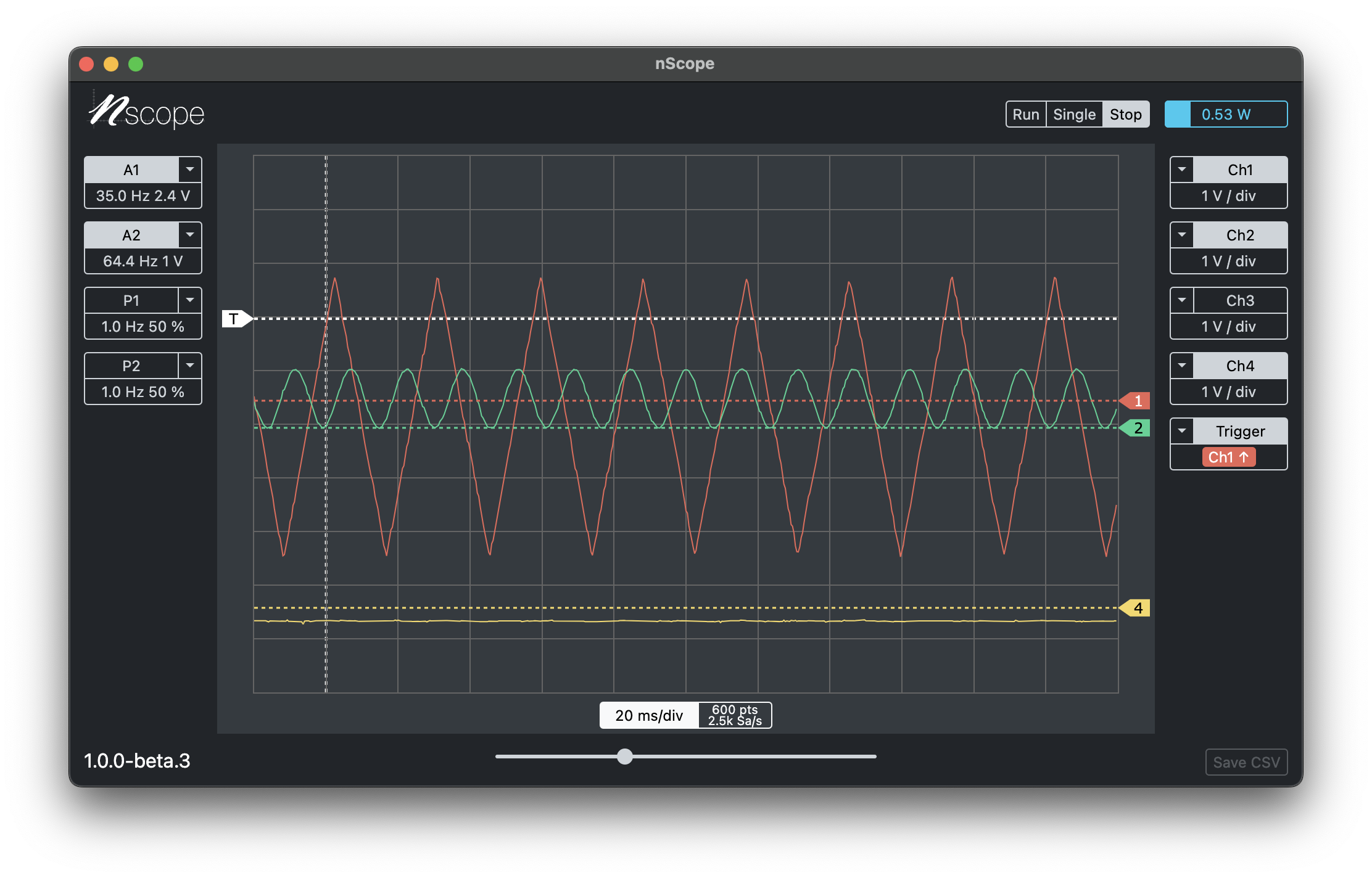Image resolution: width=1372 pixels, height=878 pixels.
Task: Close the nScope window
Action: pyautogui.click(x=86, y=64)
